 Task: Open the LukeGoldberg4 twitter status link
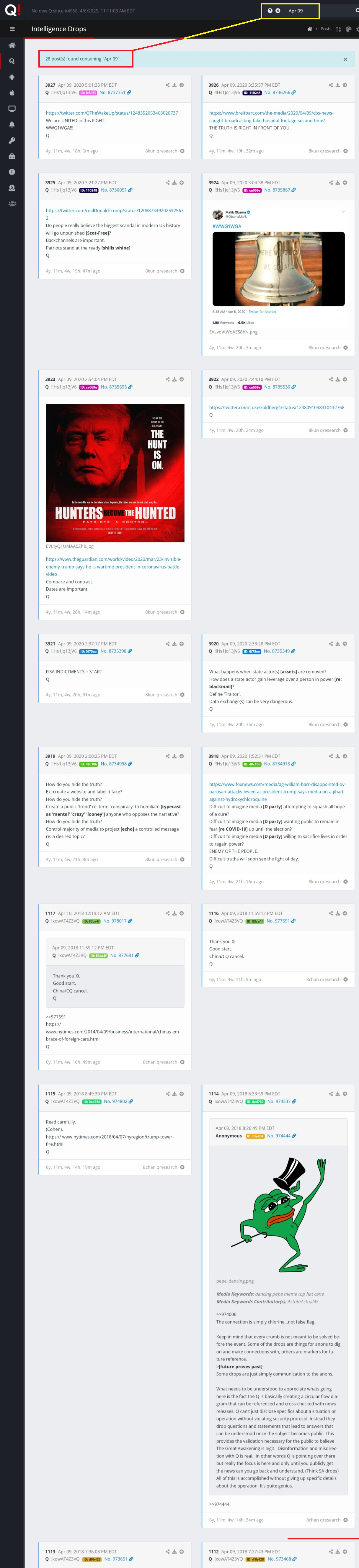[277, 407]
